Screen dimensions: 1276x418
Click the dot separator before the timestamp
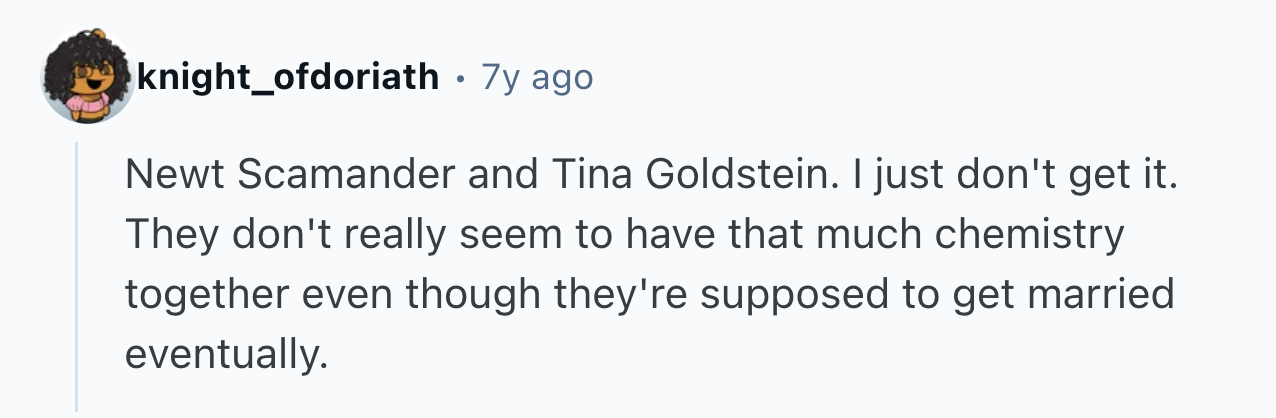click(458, 77)
